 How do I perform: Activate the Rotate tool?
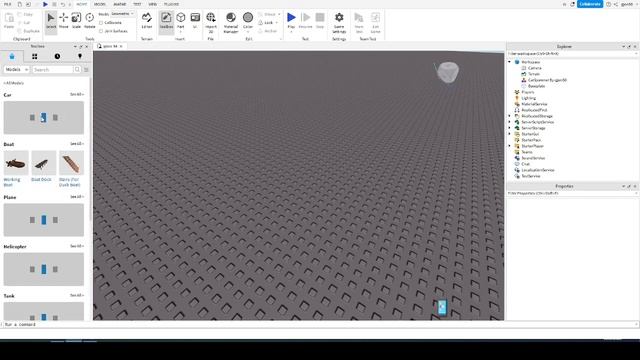(89, 21)
